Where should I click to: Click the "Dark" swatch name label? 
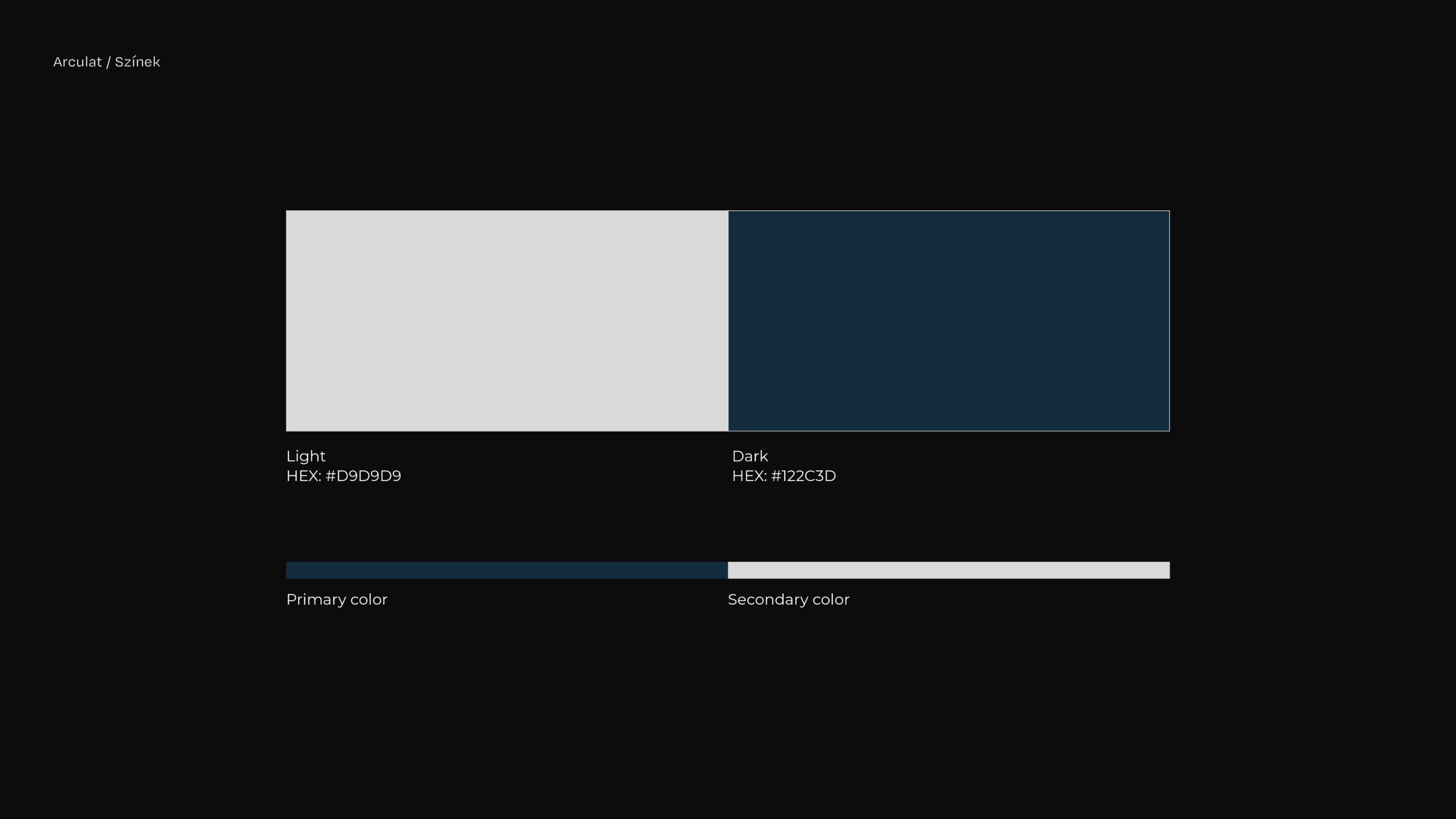(x=750, y=456)
